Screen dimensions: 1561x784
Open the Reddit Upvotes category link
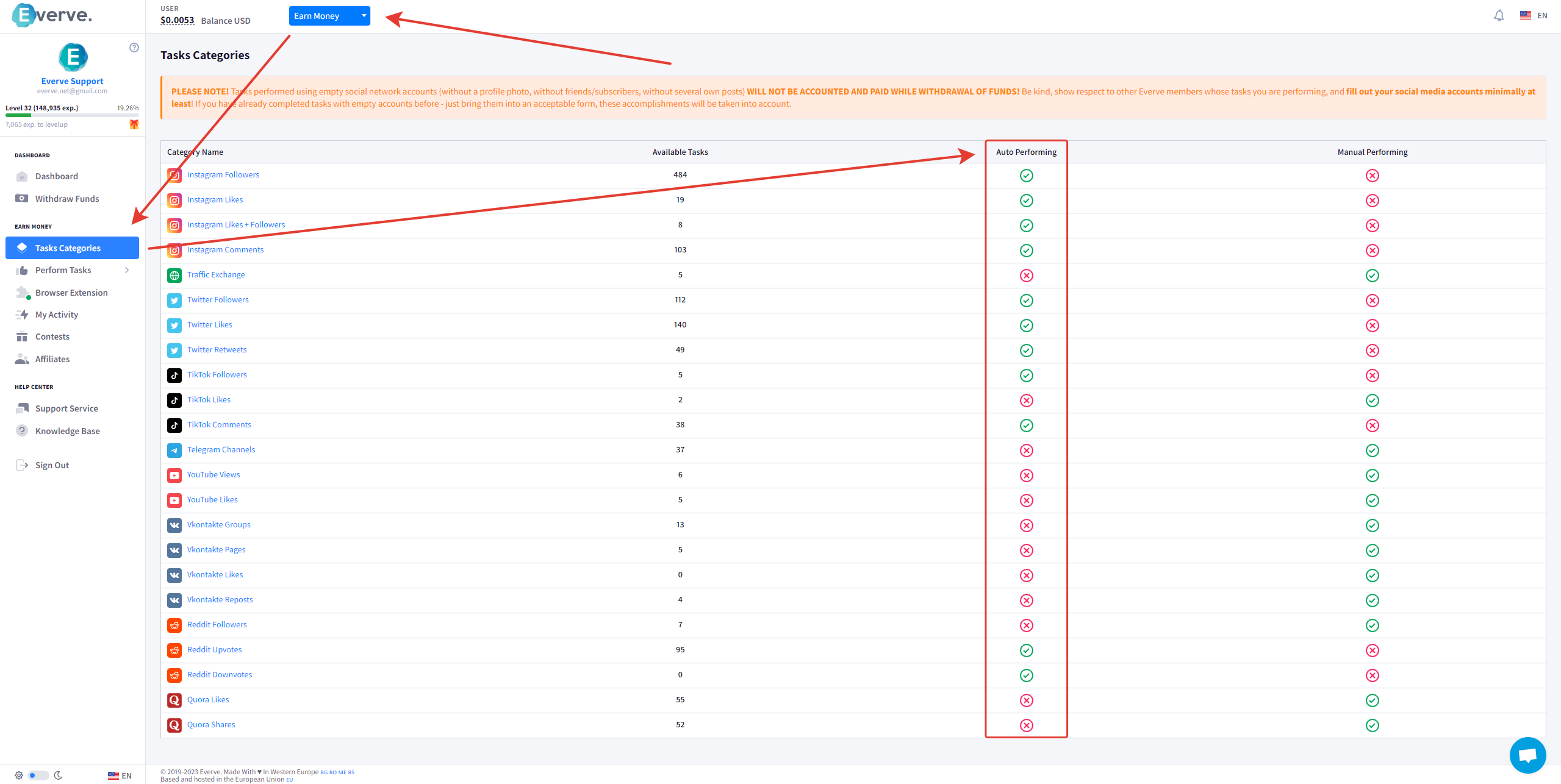click(214, 649)
